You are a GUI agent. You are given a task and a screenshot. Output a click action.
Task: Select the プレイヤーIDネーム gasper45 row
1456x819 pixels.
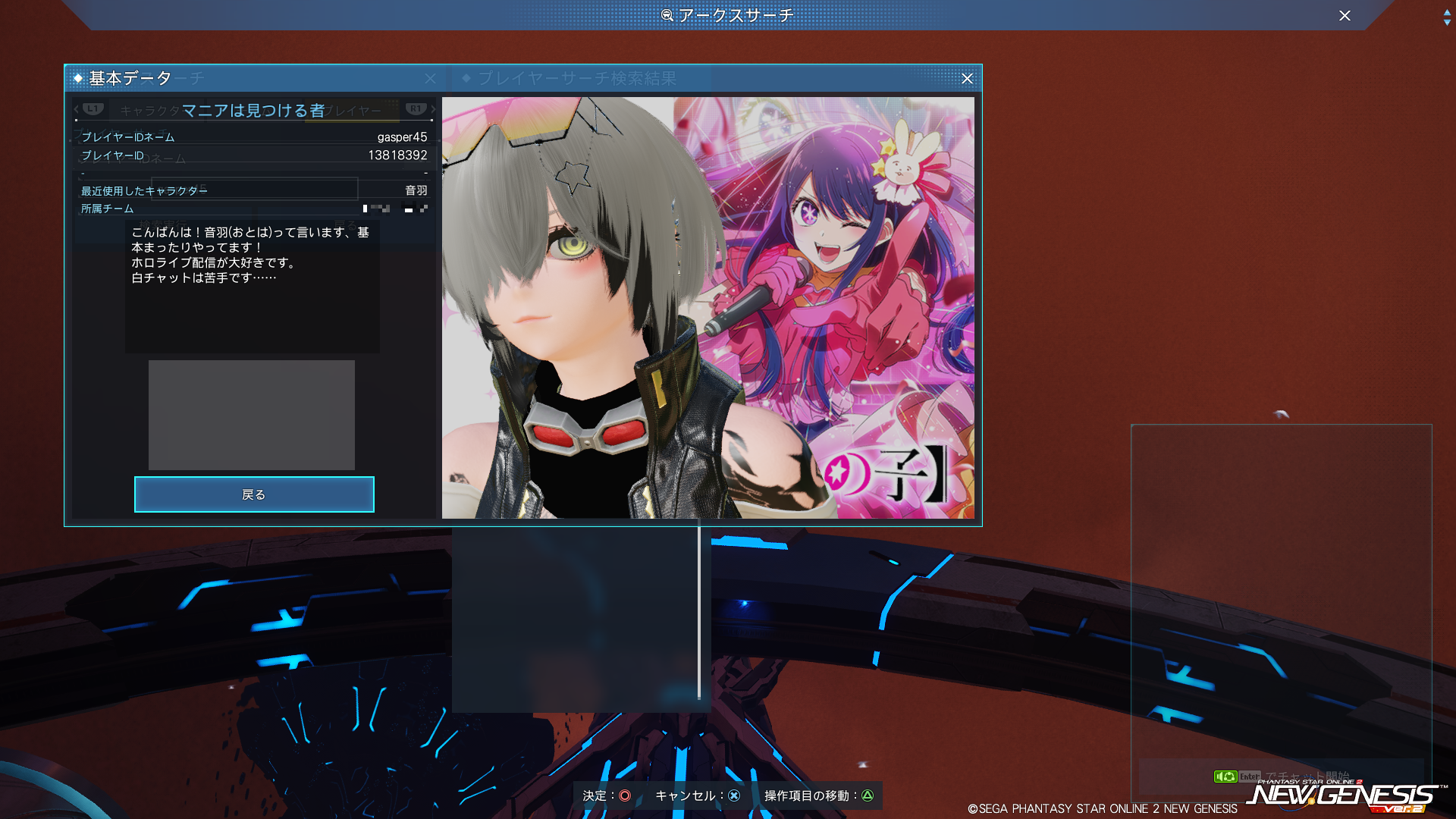click(254, 137)
